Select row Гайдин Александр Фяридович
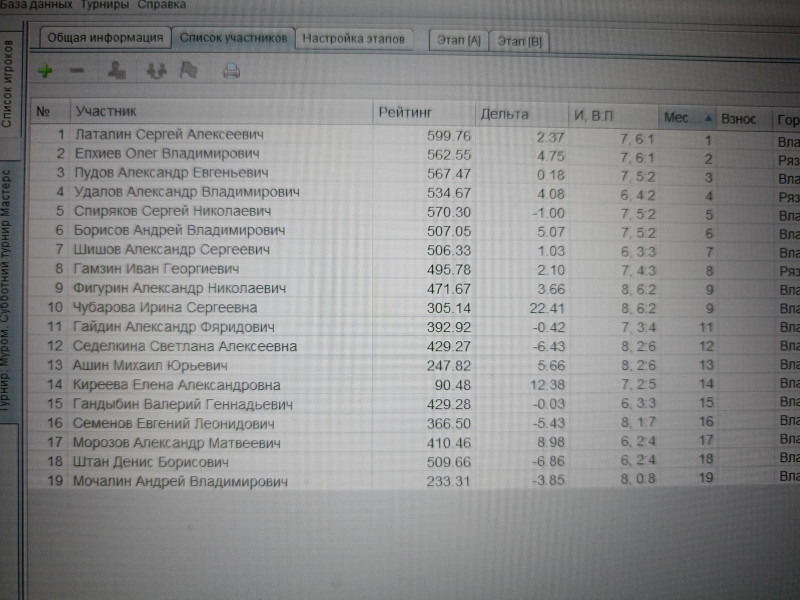This screenshot has height=600, width=800. point(414,327)
